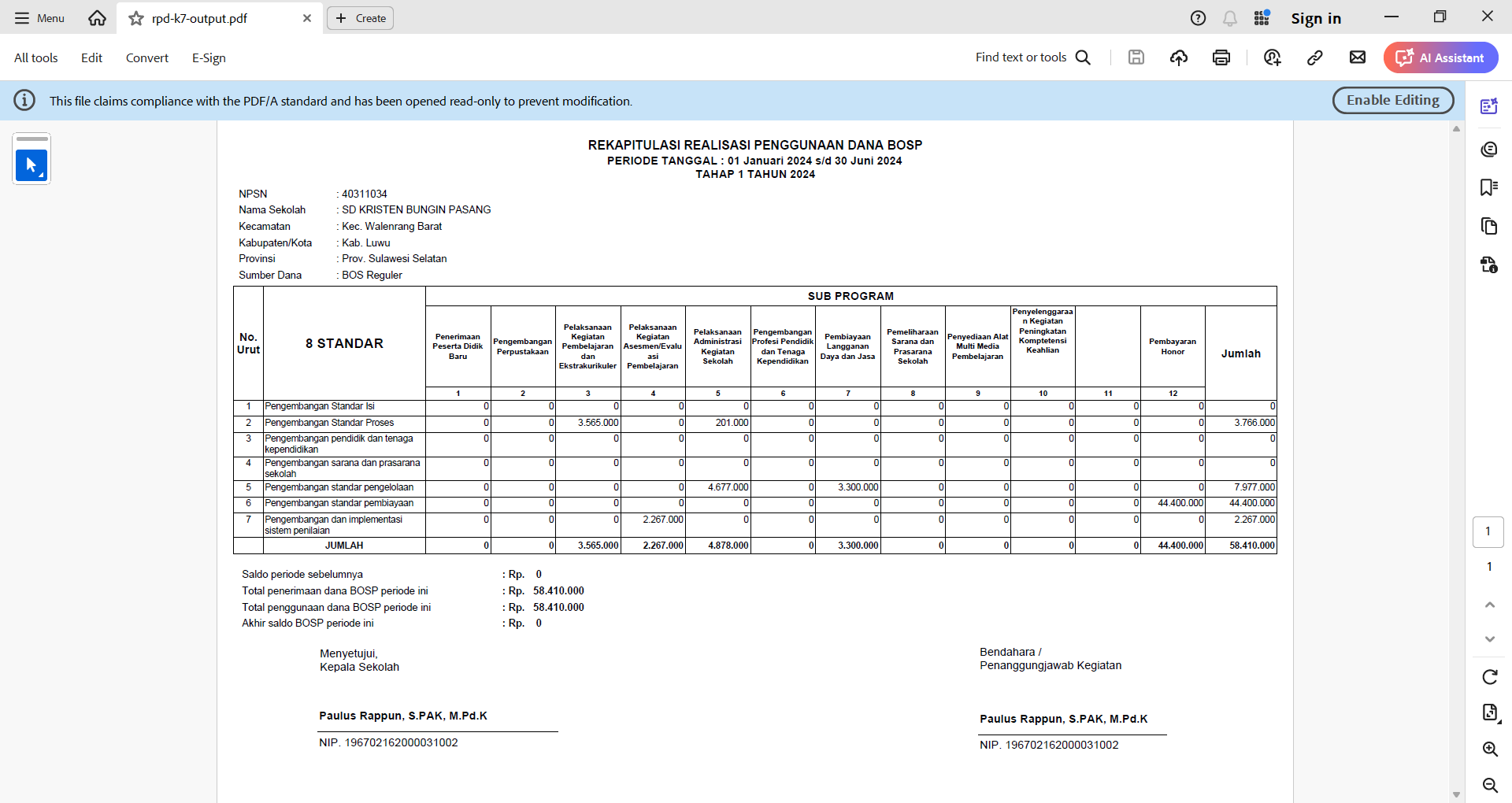Click the Create new tab button

361,18
